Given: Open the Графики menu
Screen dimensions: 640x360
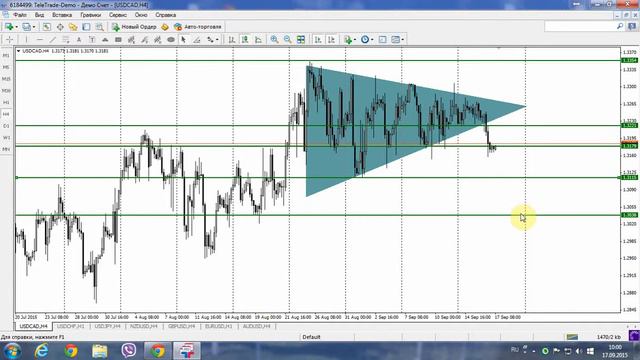Looking at the screenshot, I should point(91,15).
